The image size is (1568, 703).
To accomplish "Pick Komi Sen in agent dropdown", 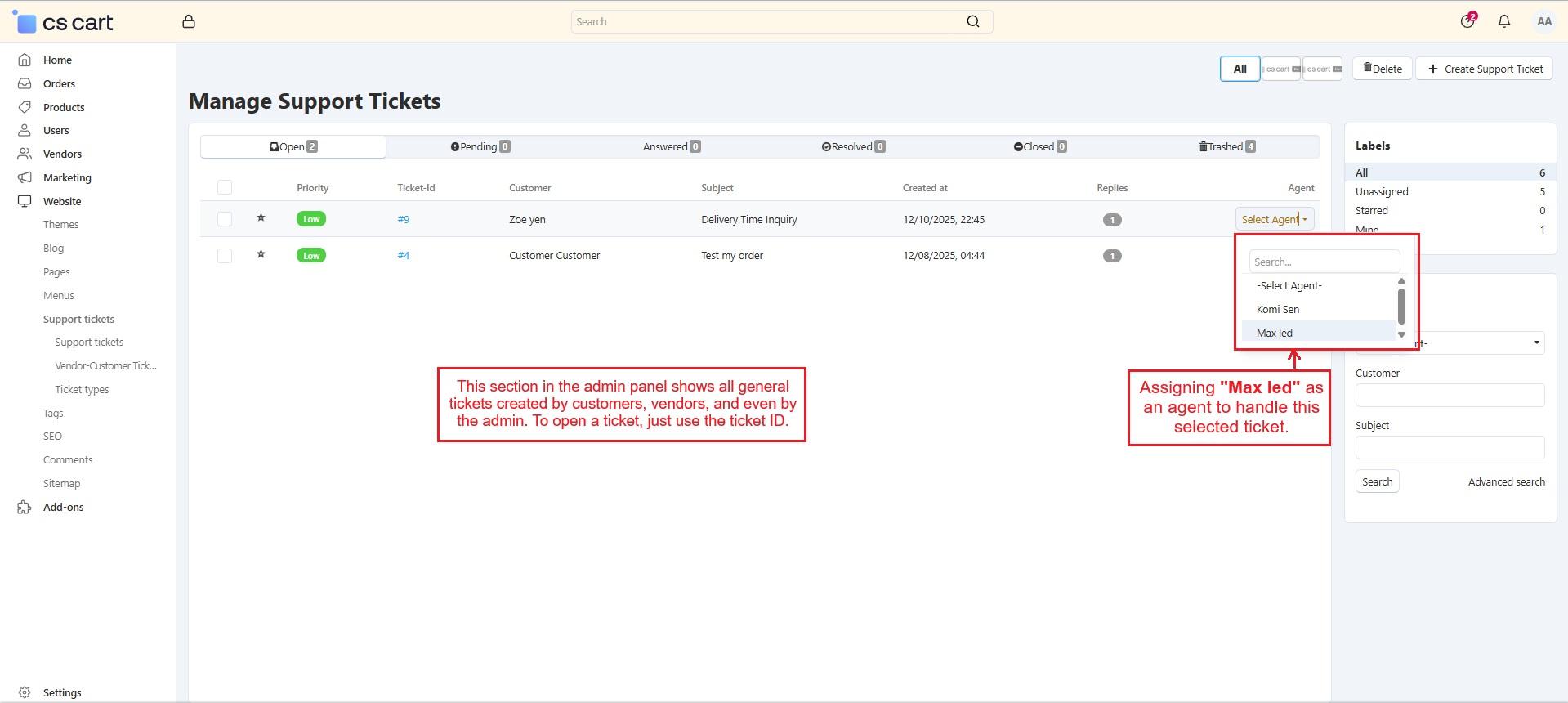I will pyautogui.click(x=1278, y=309).
